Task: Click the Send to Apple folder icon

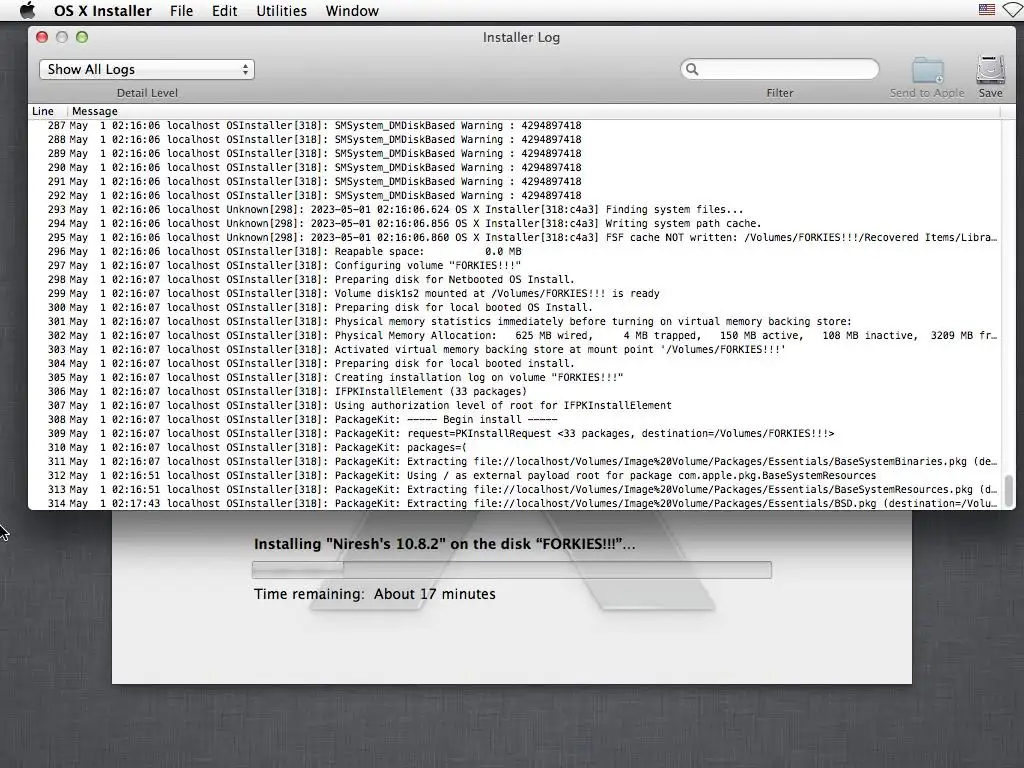Action: coord(927,71)
